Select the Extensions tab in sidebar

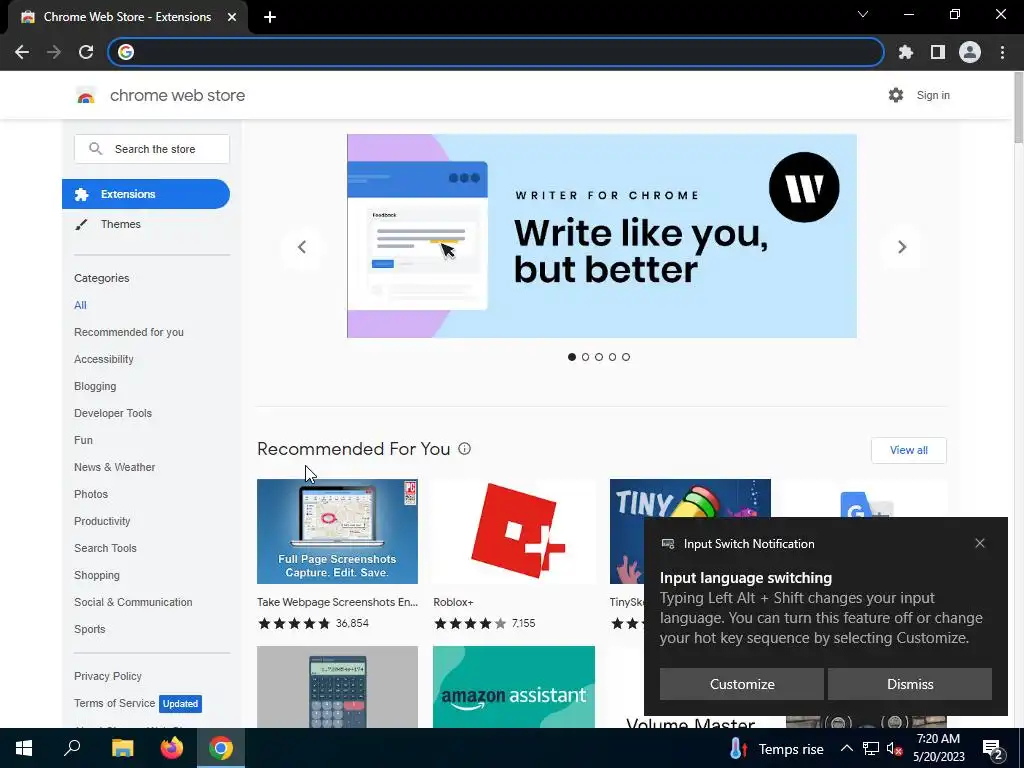(146, 194)
